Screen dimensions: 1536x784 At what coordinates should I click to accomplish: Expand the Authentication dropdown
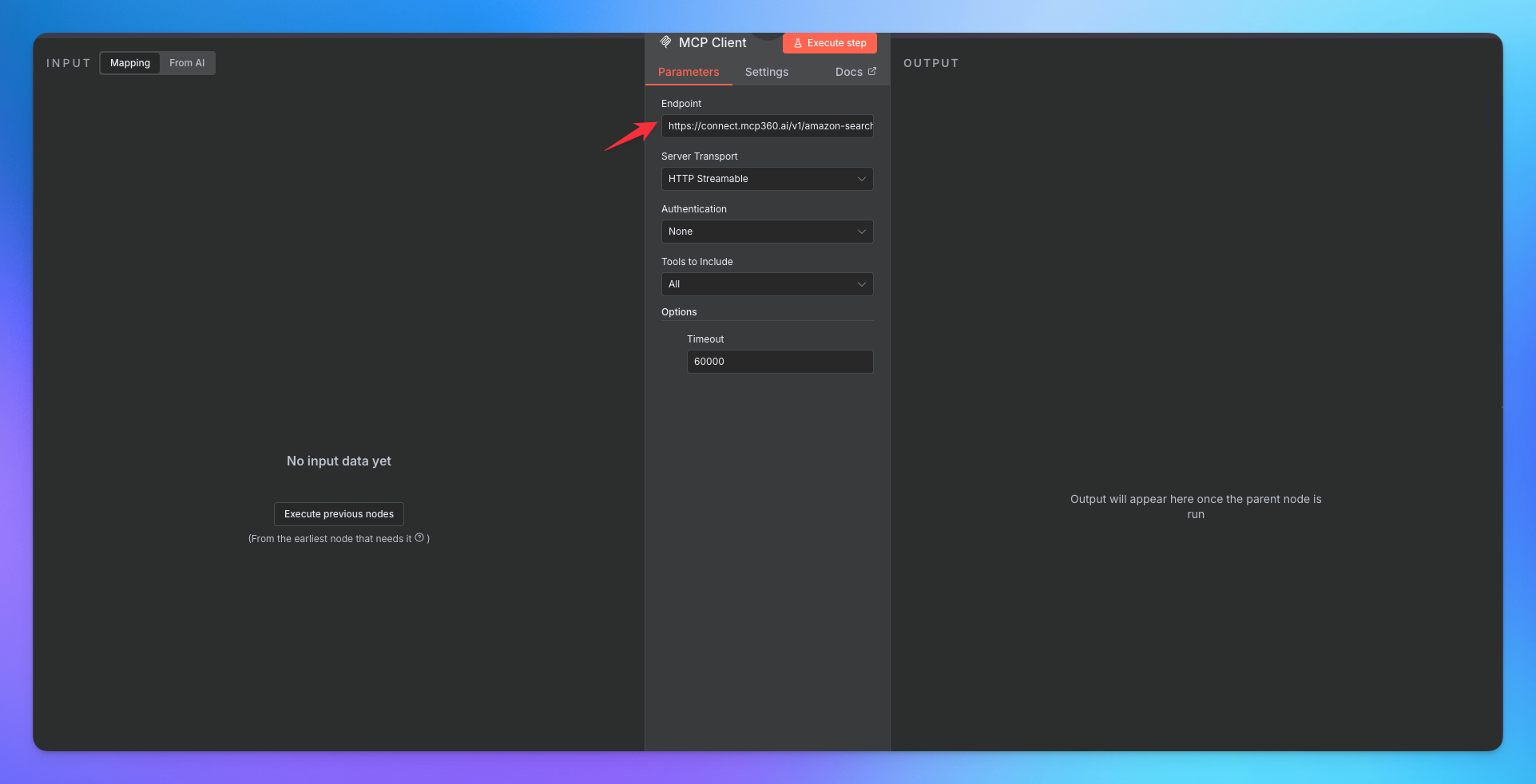click(767, 232)
